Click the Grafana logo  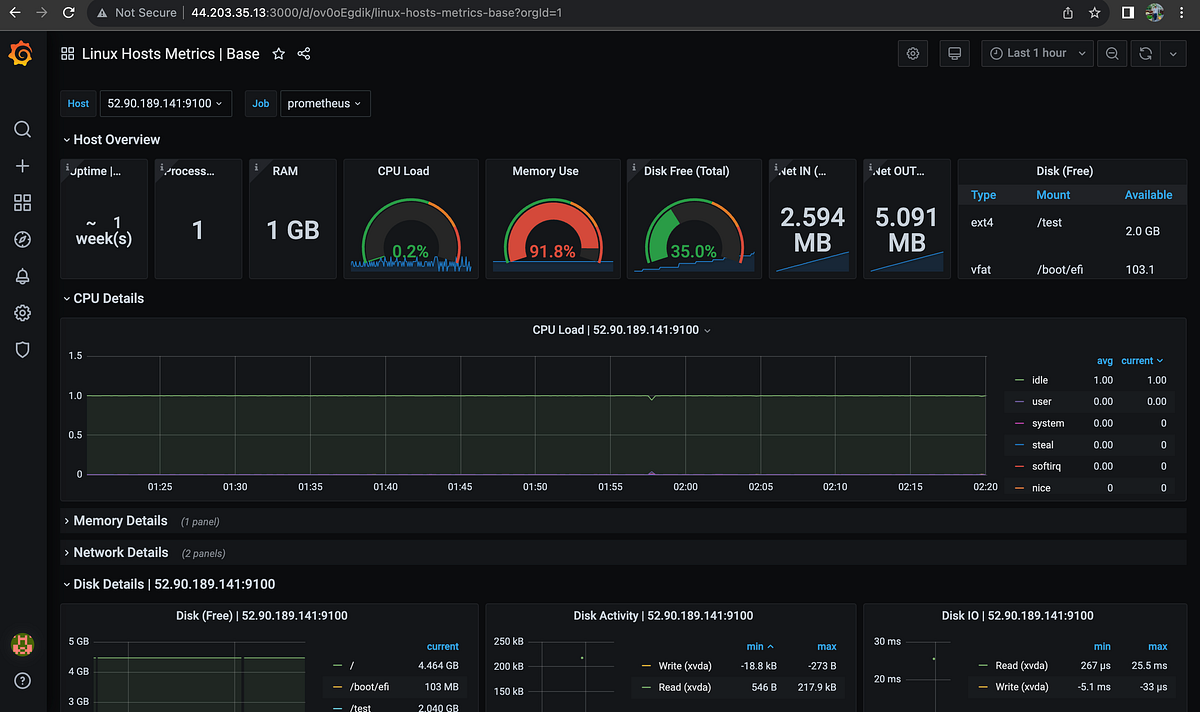coord(21,53)
